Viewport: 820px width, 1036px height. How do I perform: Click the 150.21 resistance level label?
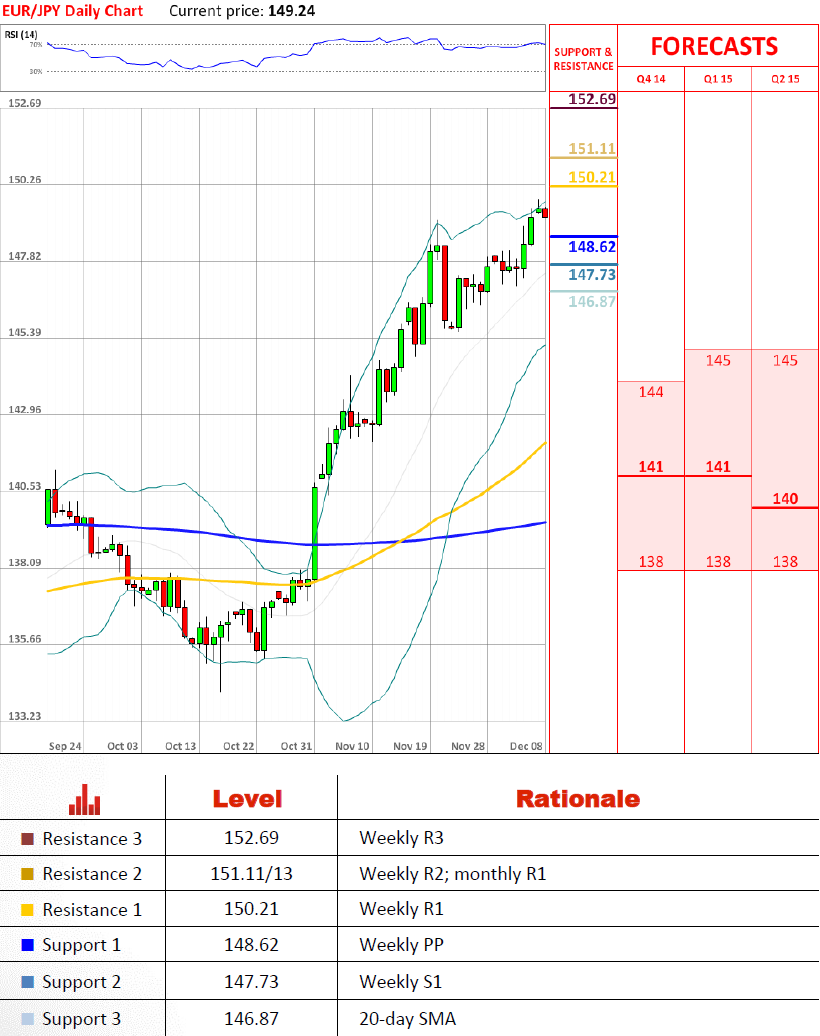tap(592, 177)
